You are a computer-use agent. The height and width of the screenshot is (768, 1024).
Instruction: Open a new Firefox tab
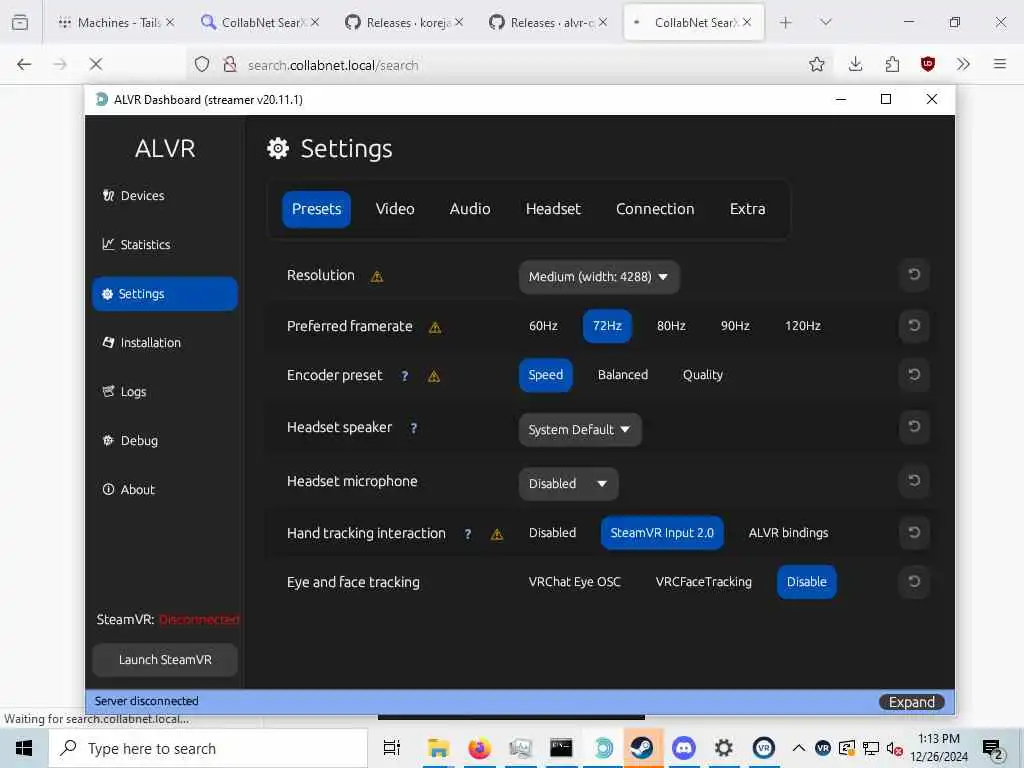786,22
